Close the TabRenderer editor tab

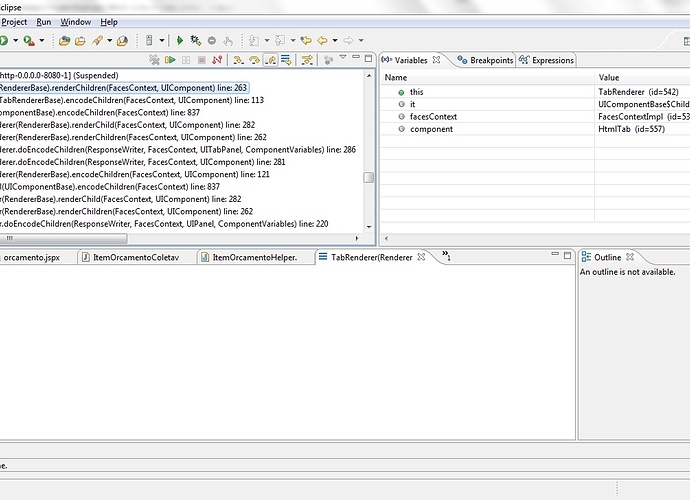tap(421, 257)
